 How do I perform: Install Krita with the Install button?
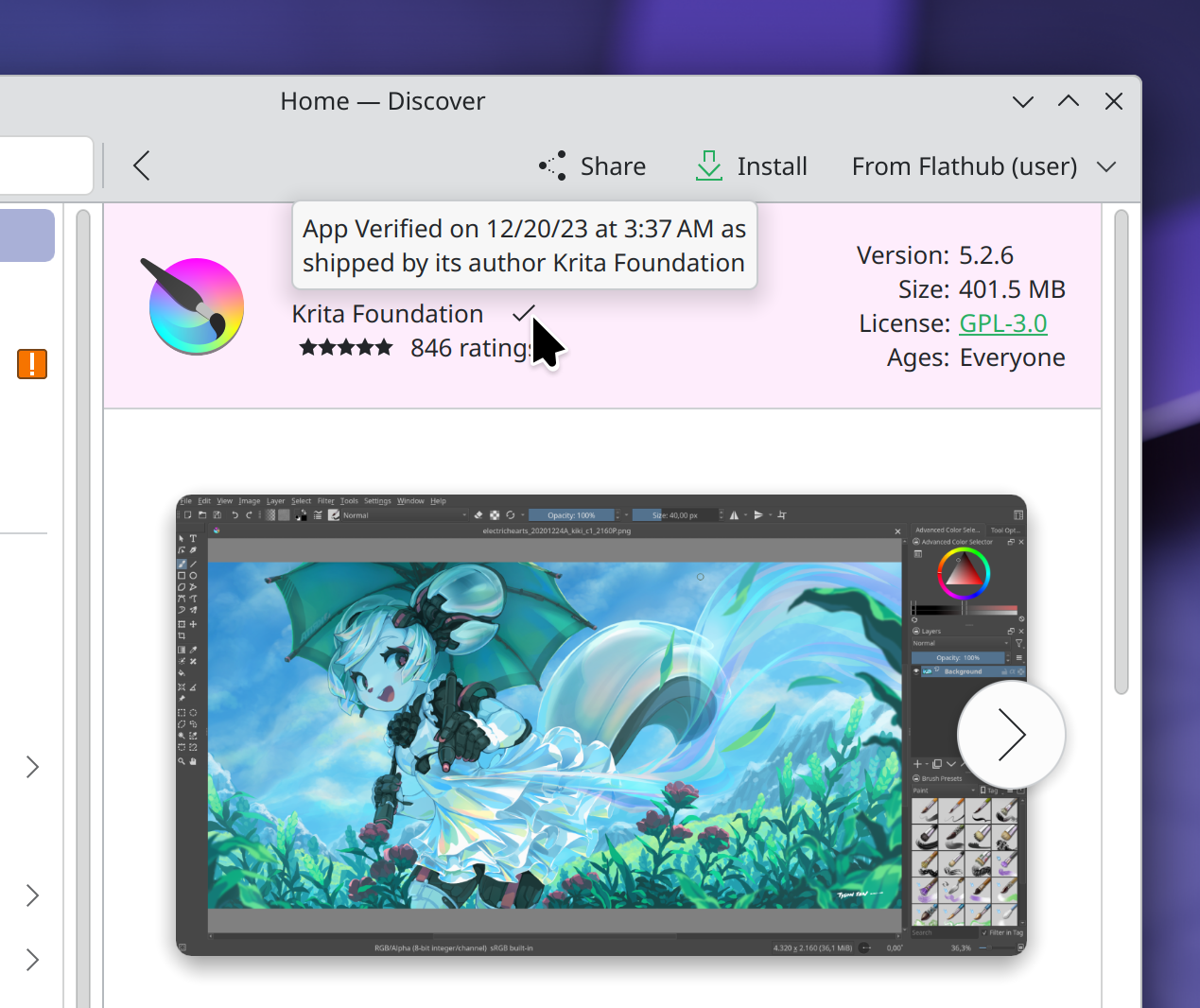point(752,166)
